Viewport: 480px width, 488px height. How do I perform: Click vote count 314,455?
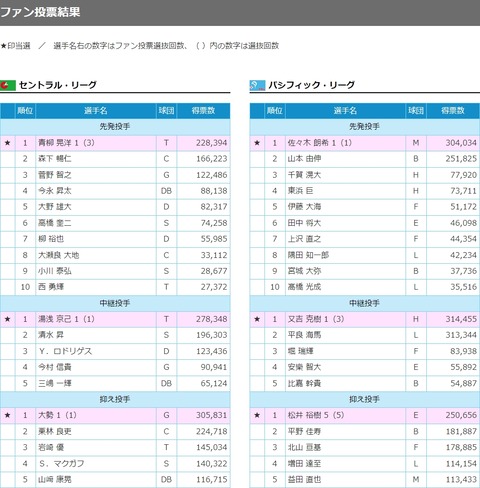pos(461,319)
